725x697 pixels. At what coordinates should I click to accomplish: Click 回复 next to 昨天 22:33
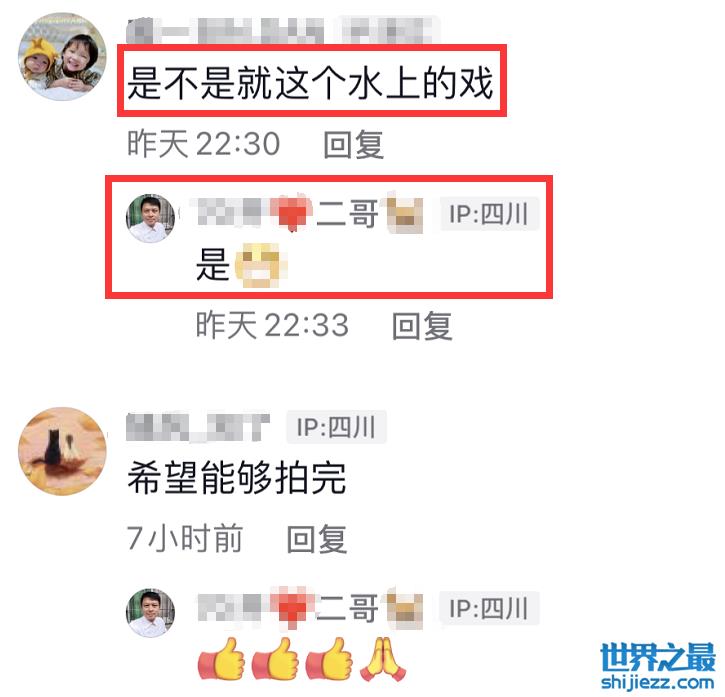[422, 326]
